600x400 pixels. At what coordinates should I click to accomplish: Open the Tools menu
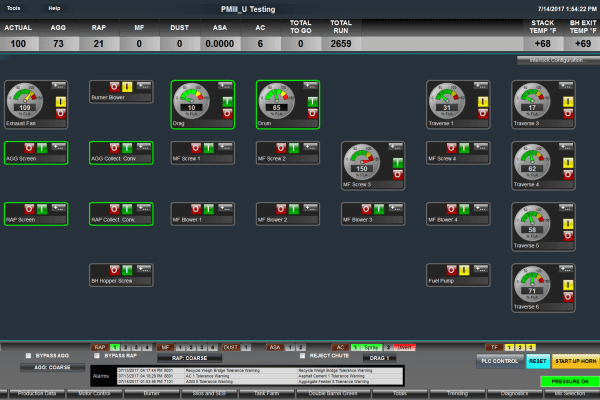click(x=13, y=7)
